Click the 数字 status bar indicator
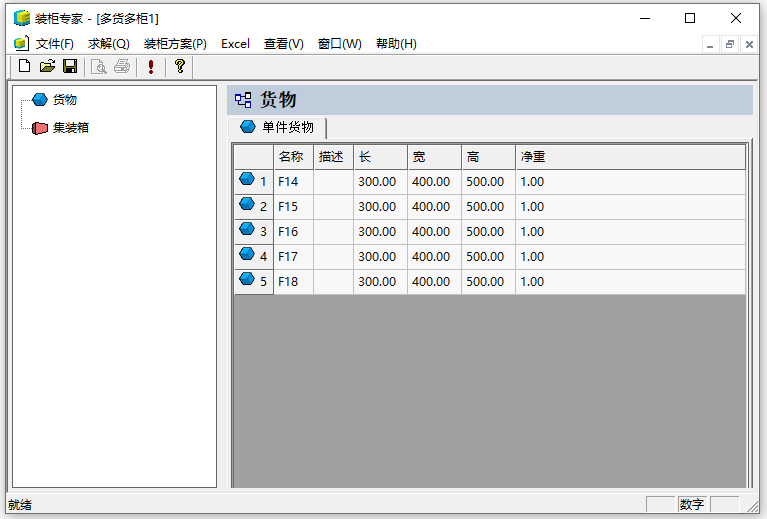The height and width of the screenshot is (519, 767). point(692,504)
